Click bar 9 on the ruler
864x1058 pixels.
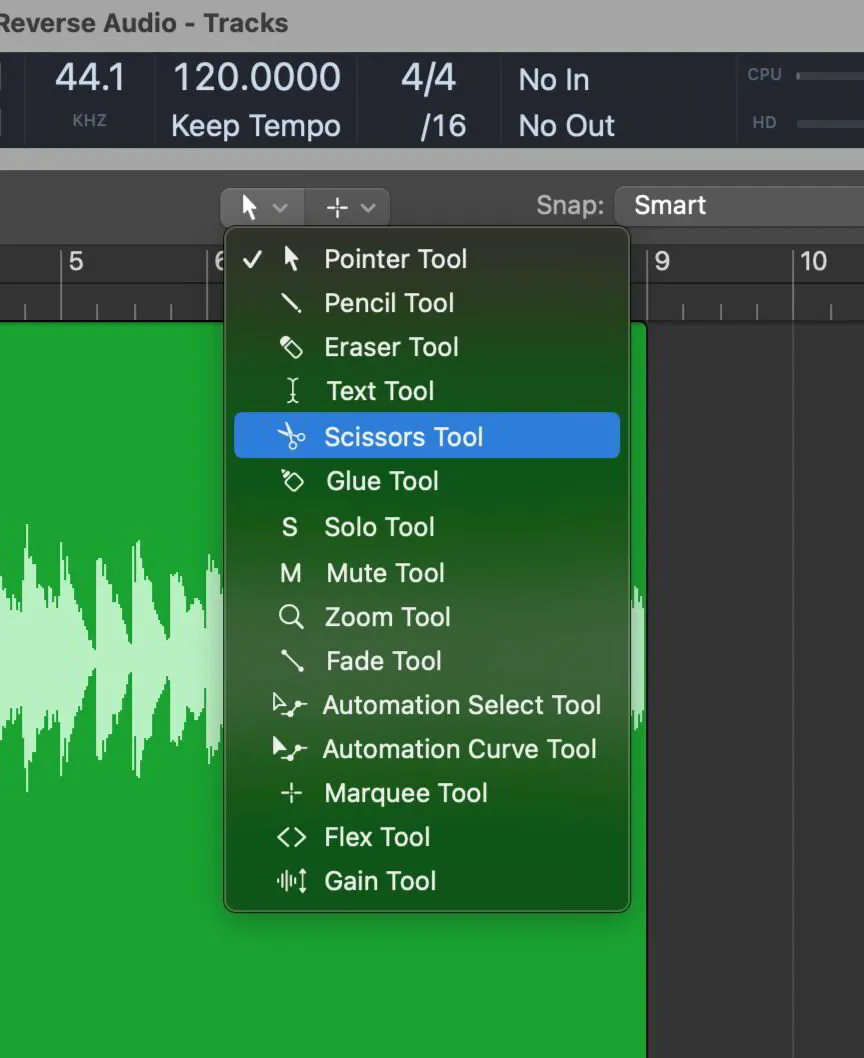click(x=660, y=262)
